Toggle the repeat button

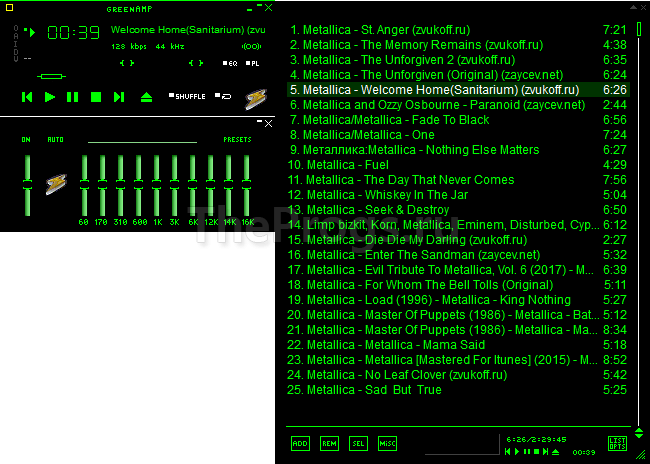click(x=224, y=97)
